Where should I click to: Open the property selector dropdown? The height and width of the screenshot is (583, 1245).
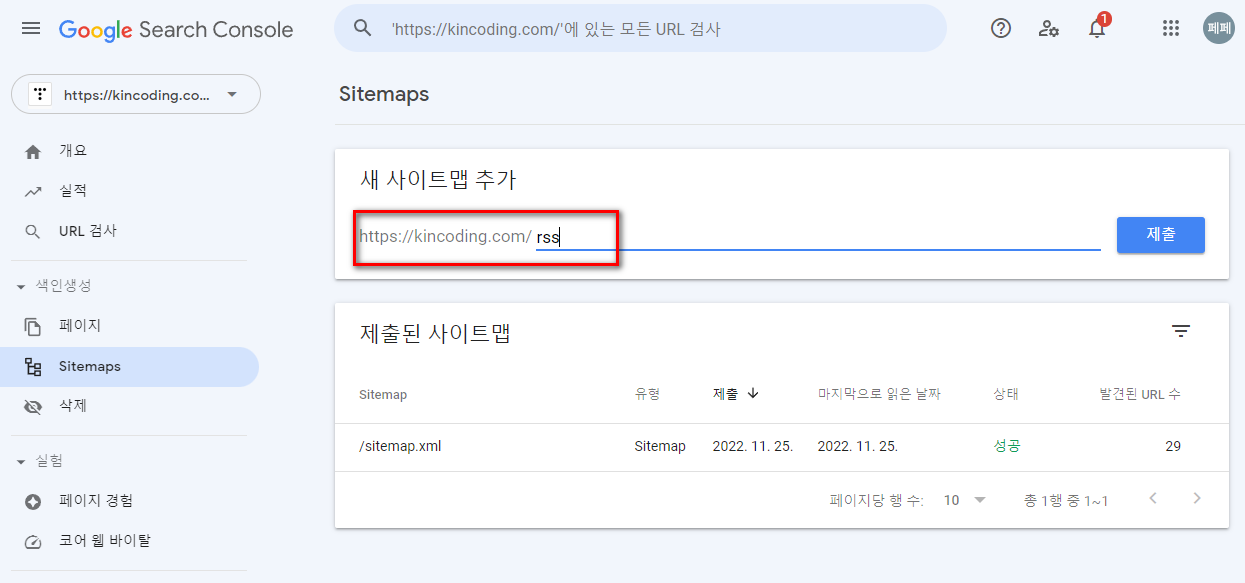tap(136, 95)
